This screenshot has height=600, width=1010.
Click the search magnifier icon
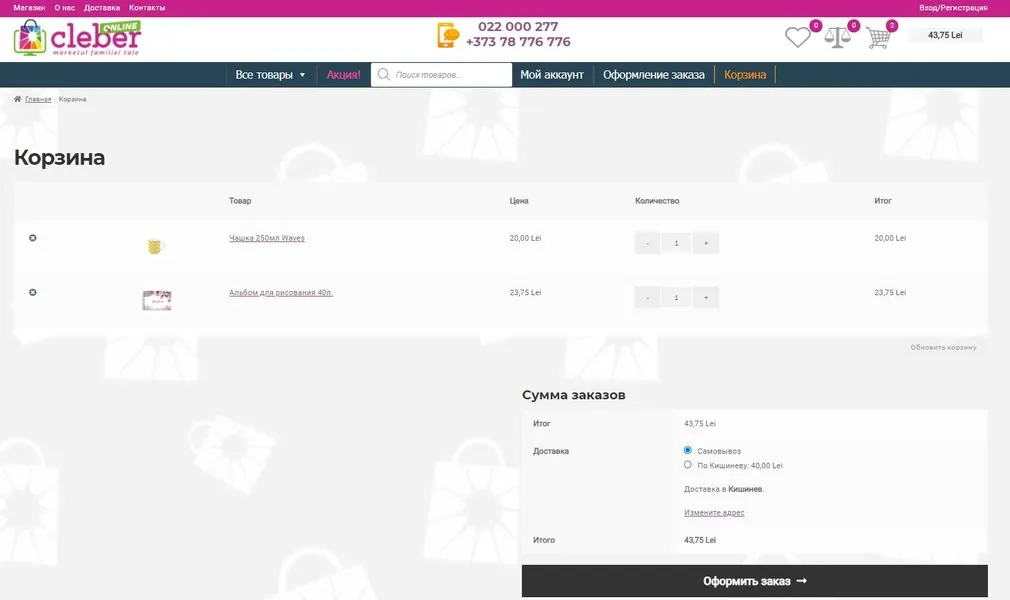click(383, 74)
